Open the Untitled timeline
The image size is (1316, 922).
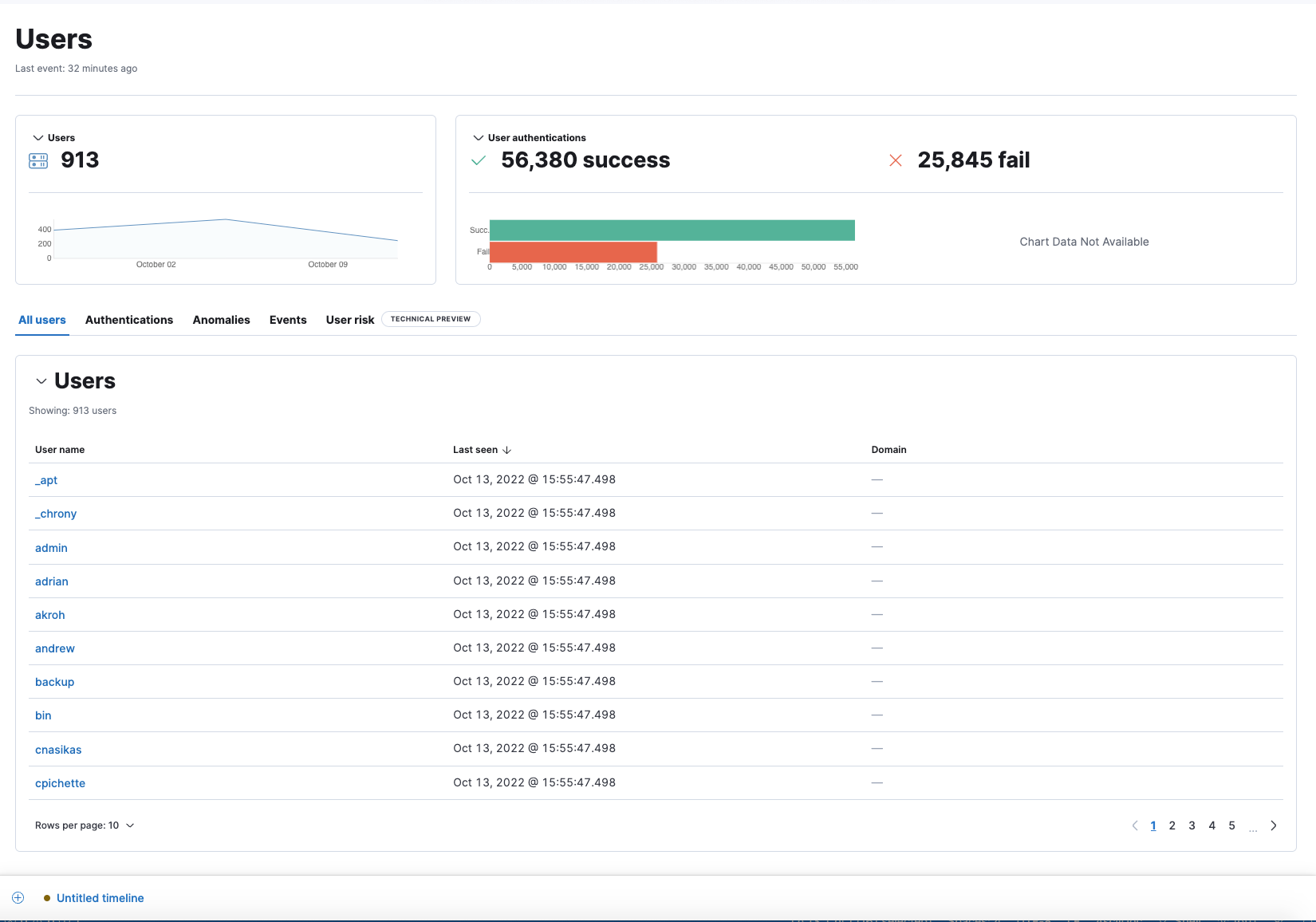100,897
